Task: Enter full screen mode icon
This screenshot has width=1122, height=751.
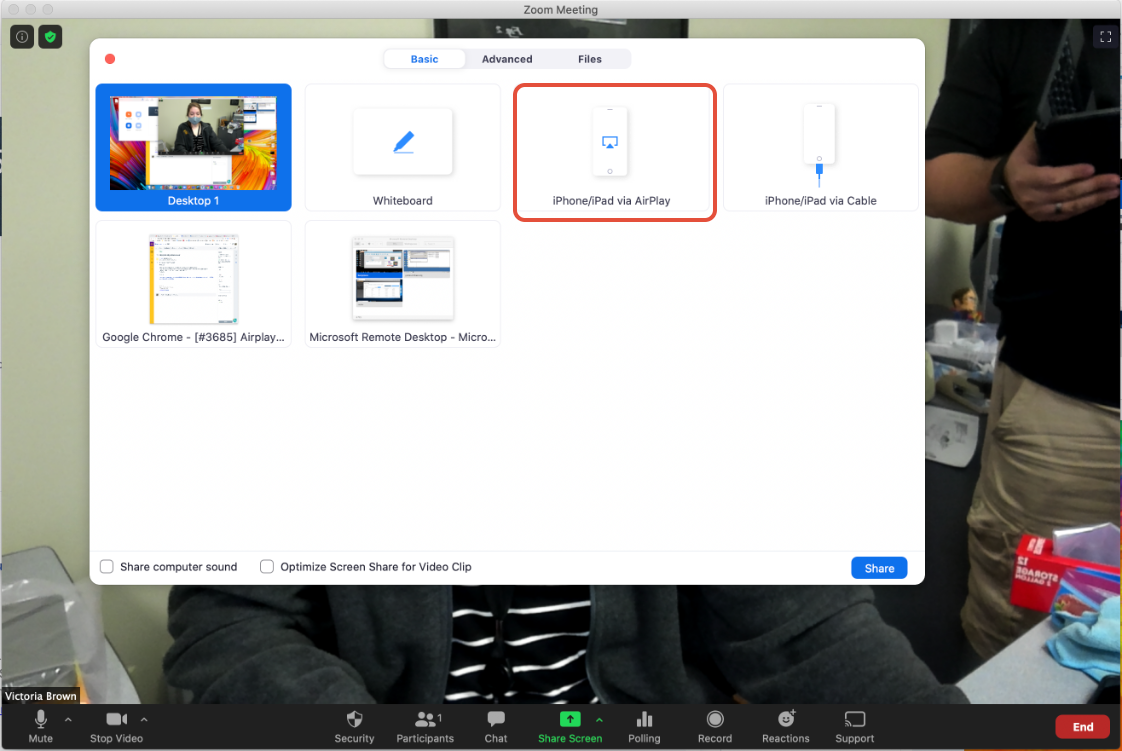Action: (x=1106, y=36)
